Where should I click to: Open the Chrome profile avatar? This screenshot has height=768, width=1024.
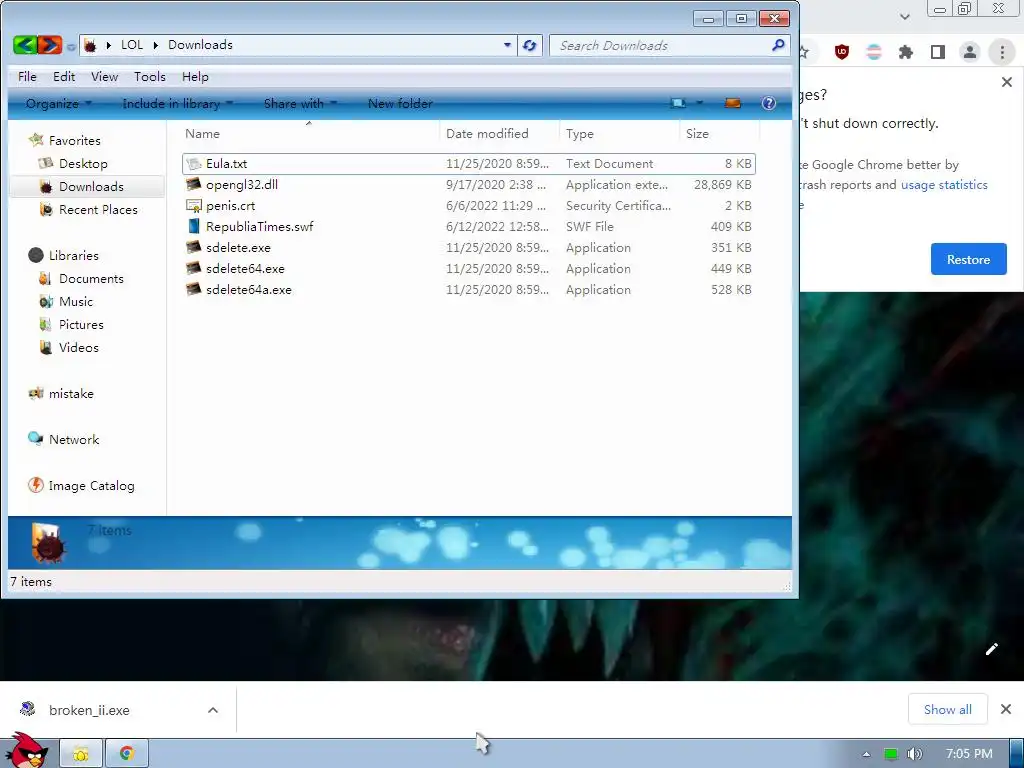(x=970, y=52)
